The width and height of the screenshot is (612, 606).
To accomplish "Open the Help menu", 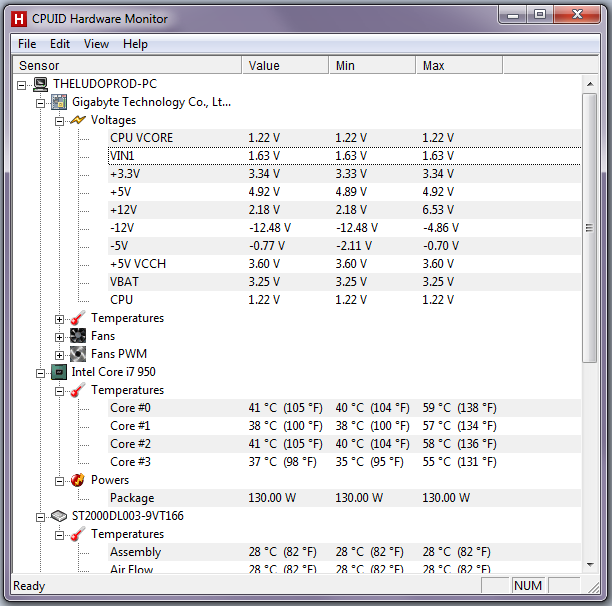I will click(135, 44).
